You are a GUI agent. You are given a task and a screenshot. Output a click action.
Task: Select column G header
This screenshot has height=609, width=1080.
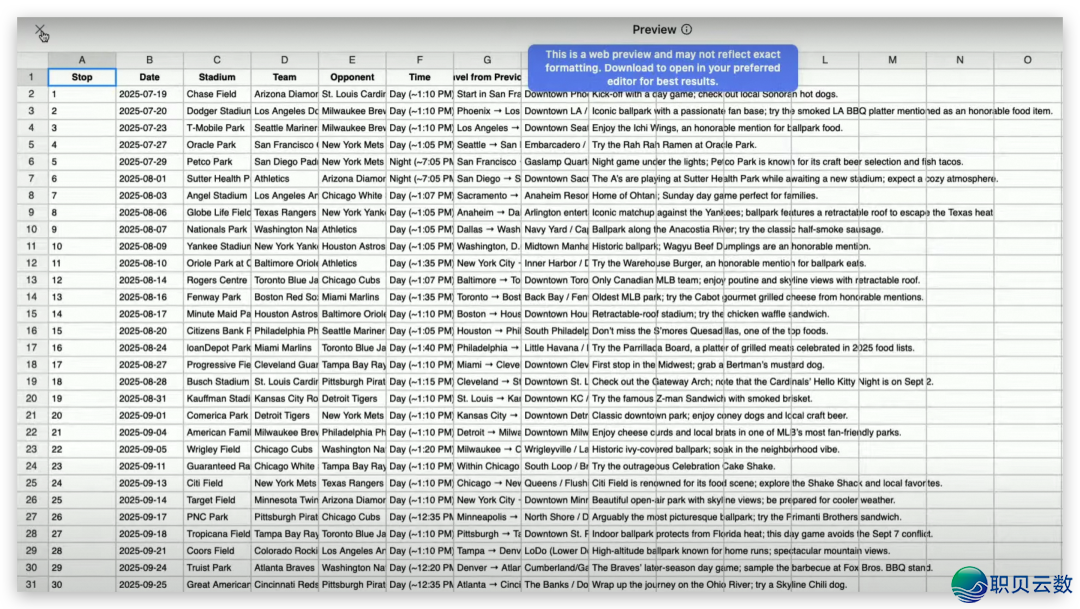point(487,60)
